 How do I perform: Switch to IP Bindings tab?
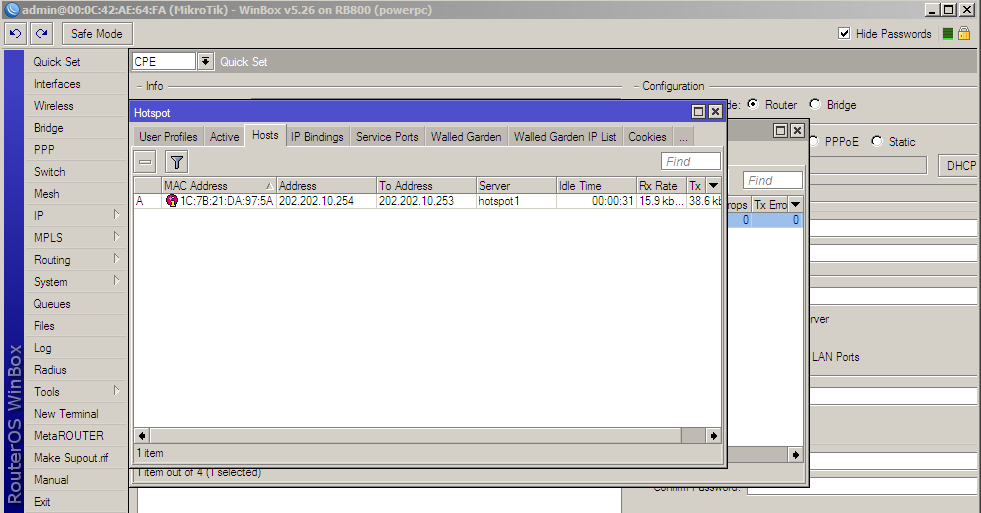[x=317, y=136]
